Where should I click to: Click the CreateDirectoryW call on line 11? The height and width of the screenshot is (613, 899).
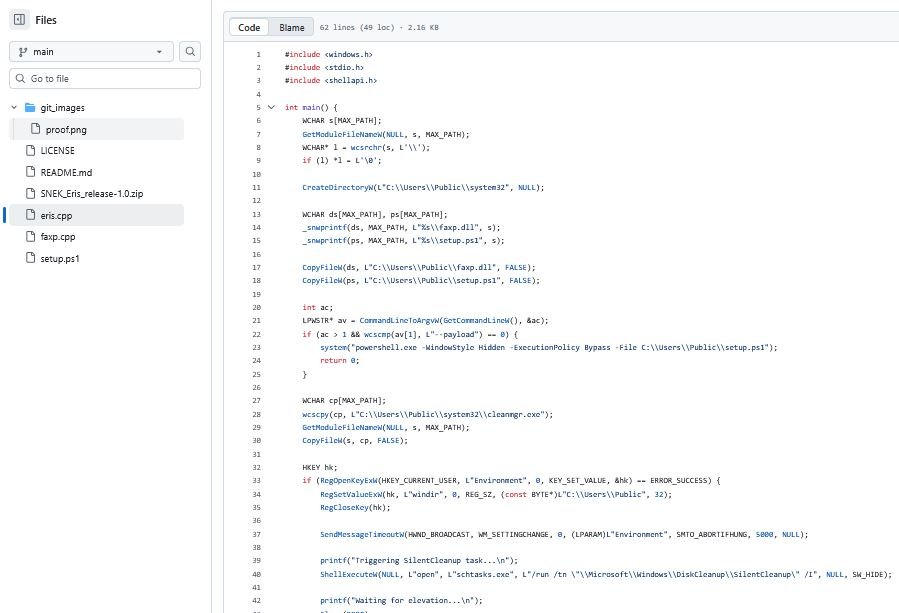point(423,188)
